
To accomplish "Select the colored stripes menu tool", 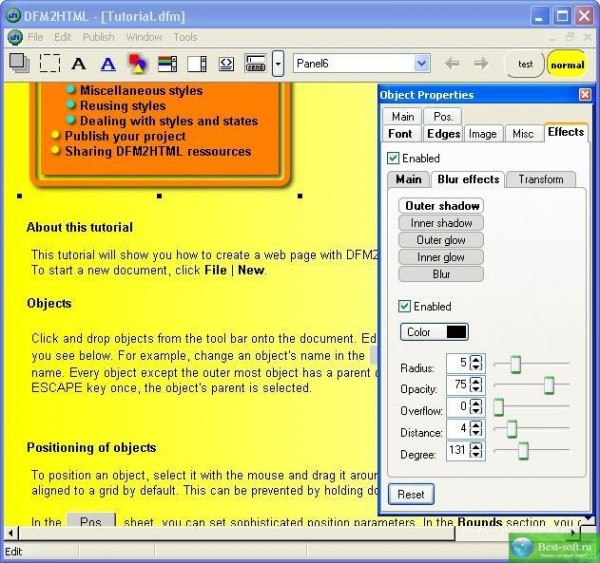I will pos(167,64).
